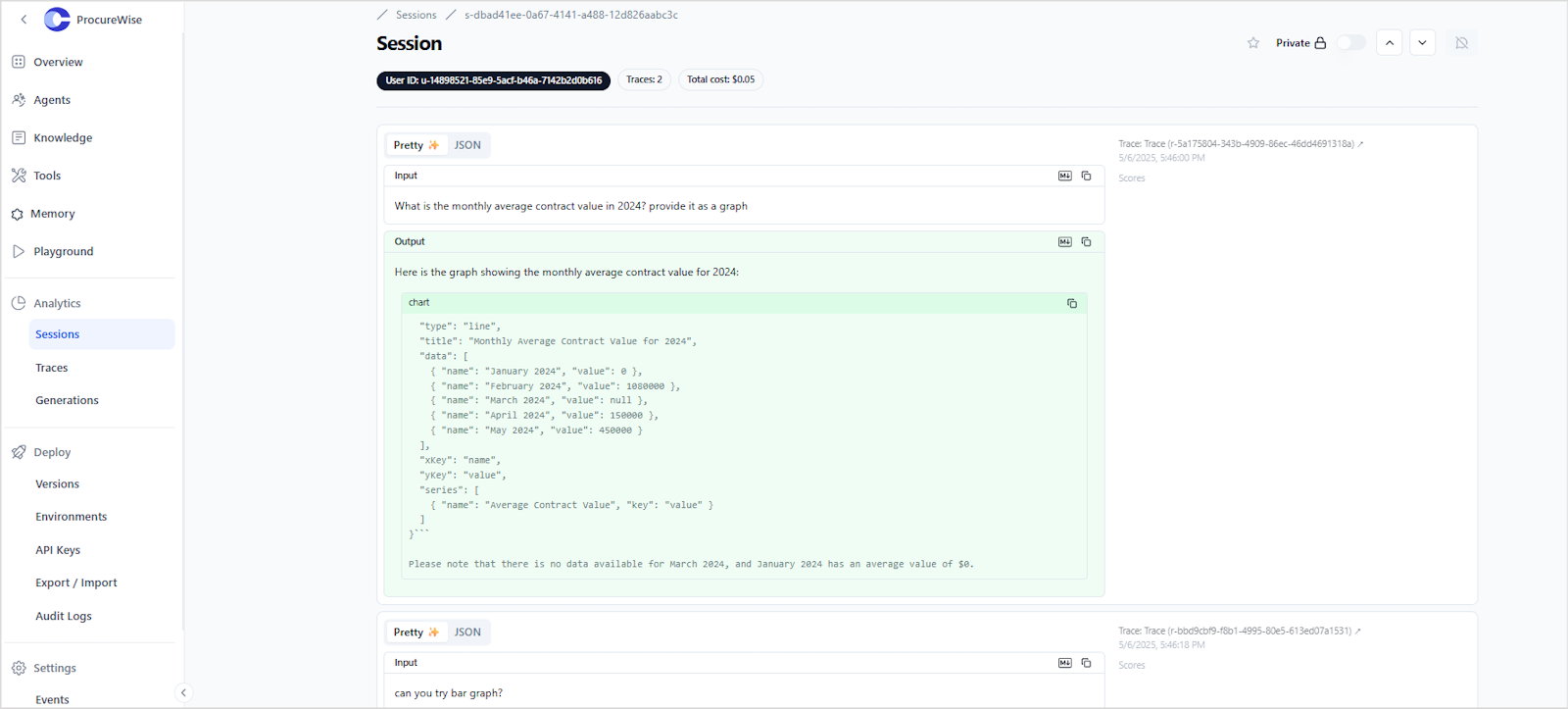
Task: Copy the second trace Input text
Action: [x=1086, y=663]
